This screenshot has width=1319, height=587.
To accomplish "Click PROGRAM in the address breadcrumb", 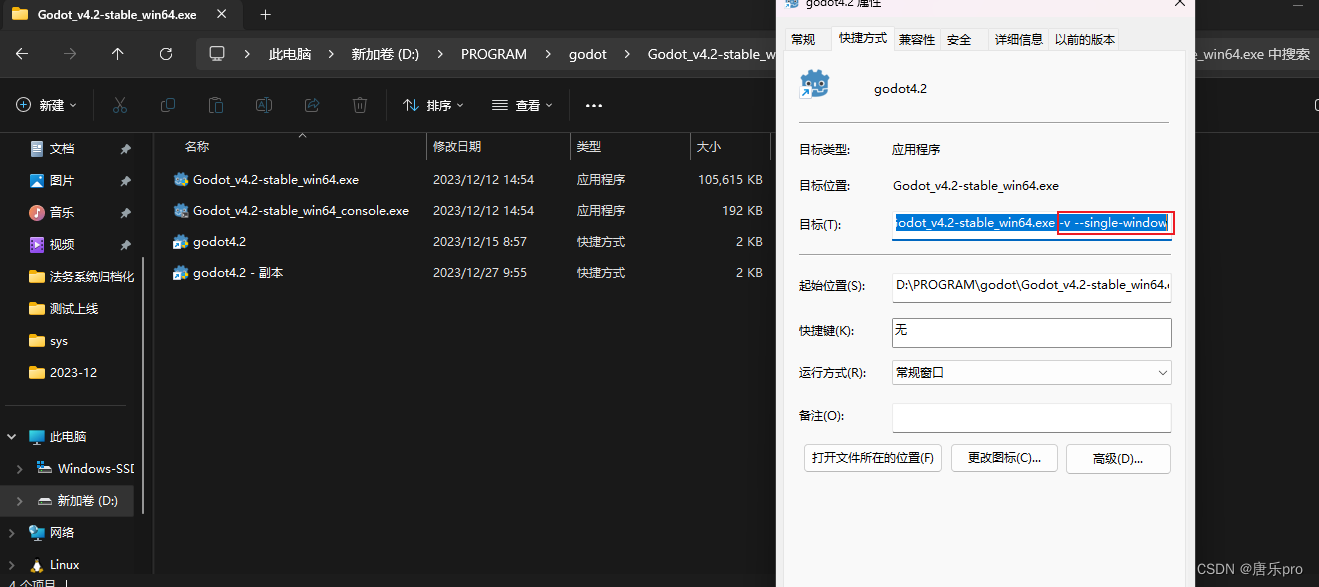I will click(494, 54).
